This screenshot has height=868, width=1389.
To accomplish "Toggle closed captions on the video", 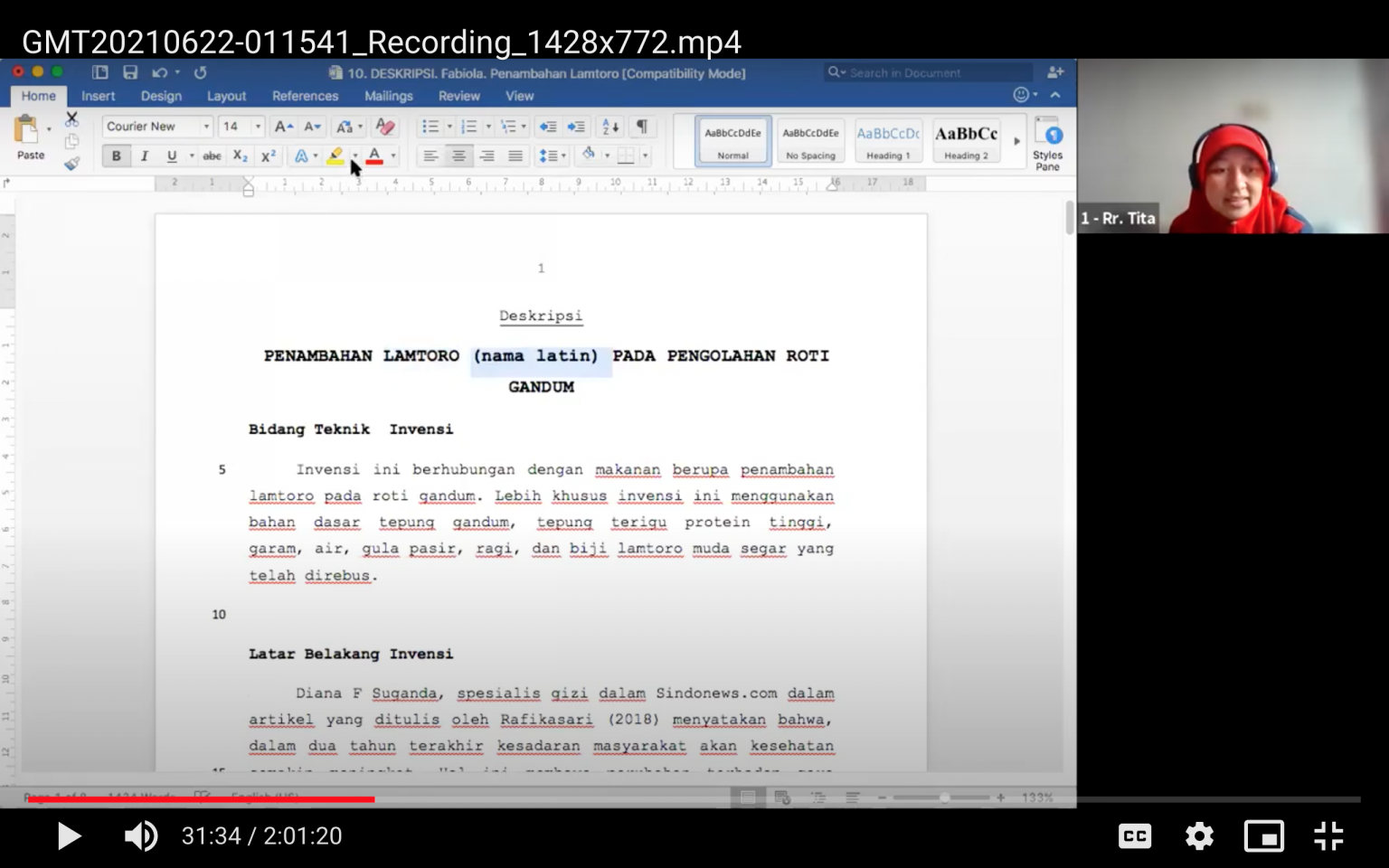I will [1135, 836].
